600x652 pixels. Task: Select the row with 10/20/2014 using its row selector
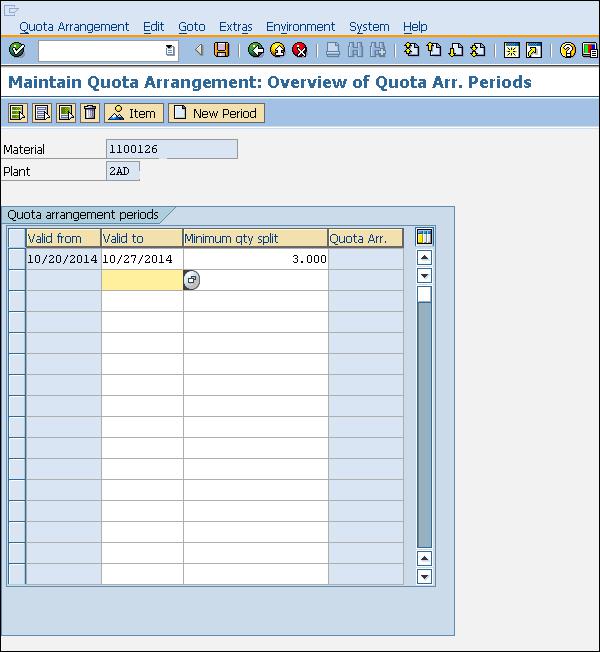click(x=17, y=259)
